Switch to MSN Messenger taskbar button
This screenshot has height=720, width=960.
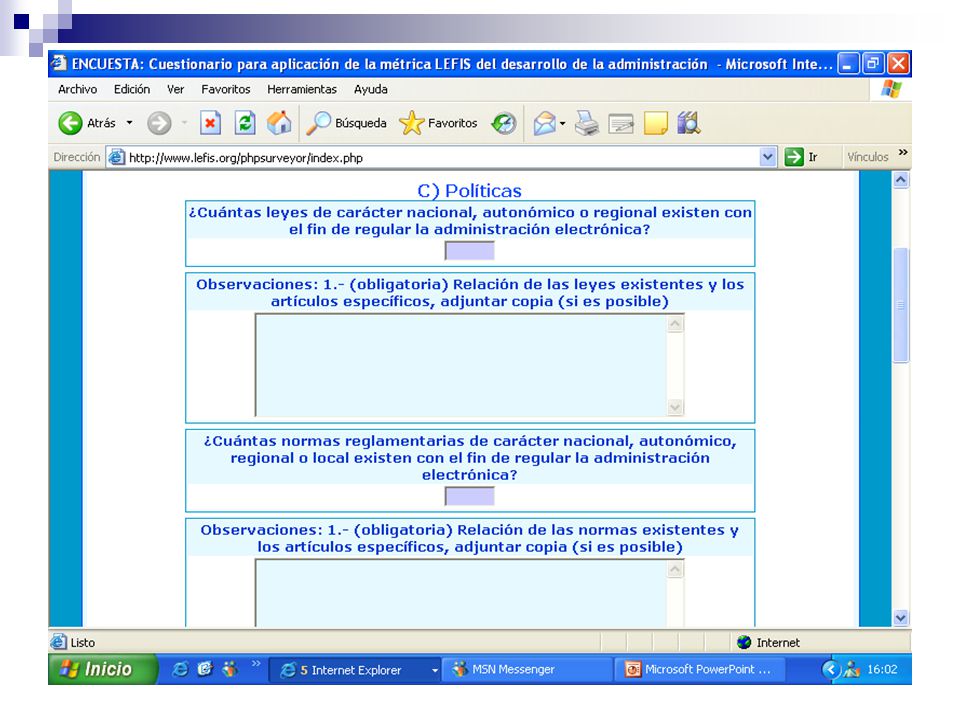527,669
